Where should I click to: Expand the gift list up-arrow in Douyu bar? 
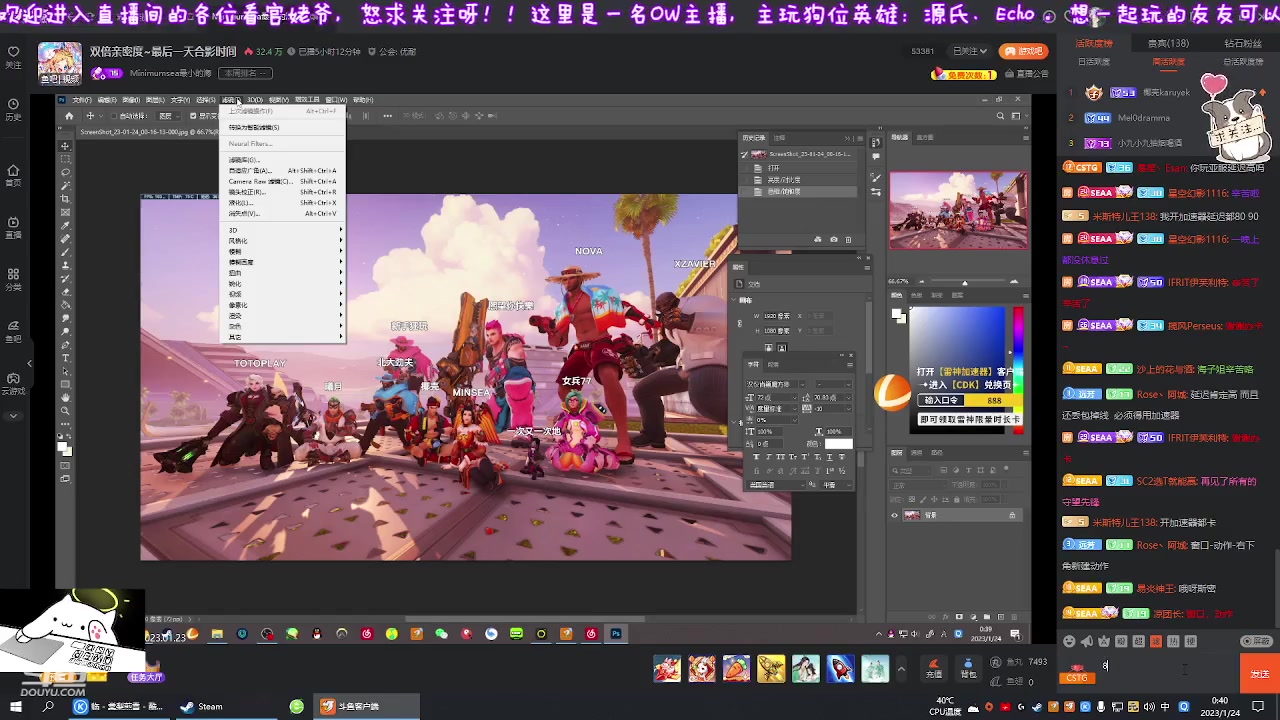coord(901,669)
